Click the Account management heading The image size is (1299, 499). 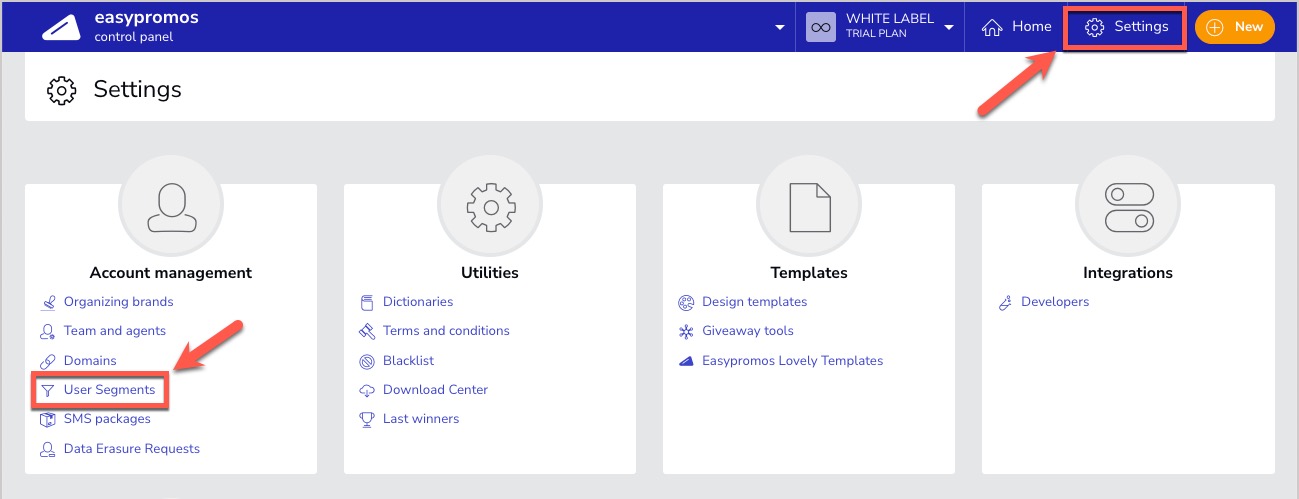tap(171, 273)
